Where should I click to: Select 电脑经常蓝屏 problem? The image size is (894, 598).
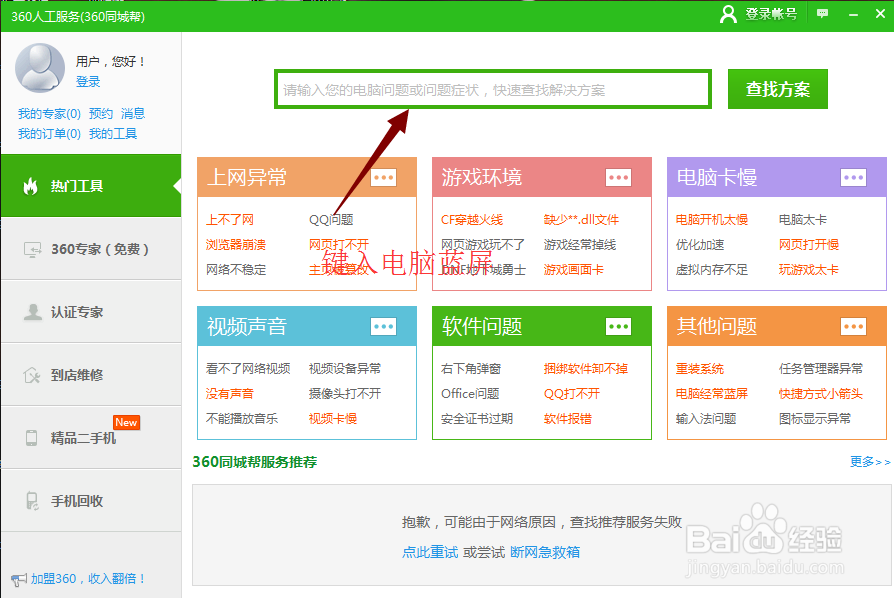coord(712,393)
